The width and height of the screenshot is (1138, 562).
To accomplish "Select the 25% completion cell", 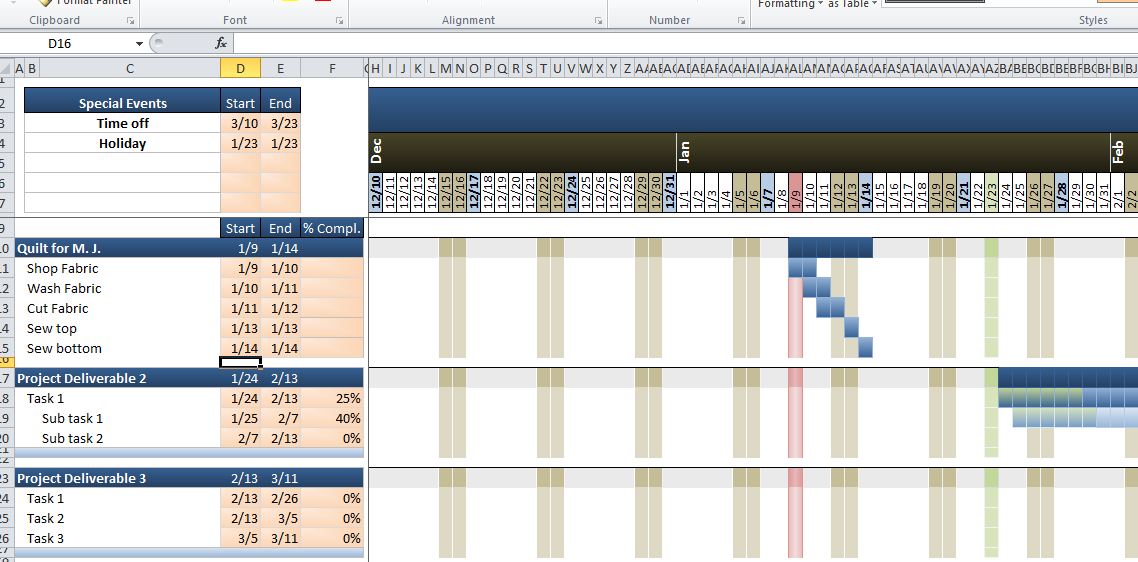I will point(332,399).
